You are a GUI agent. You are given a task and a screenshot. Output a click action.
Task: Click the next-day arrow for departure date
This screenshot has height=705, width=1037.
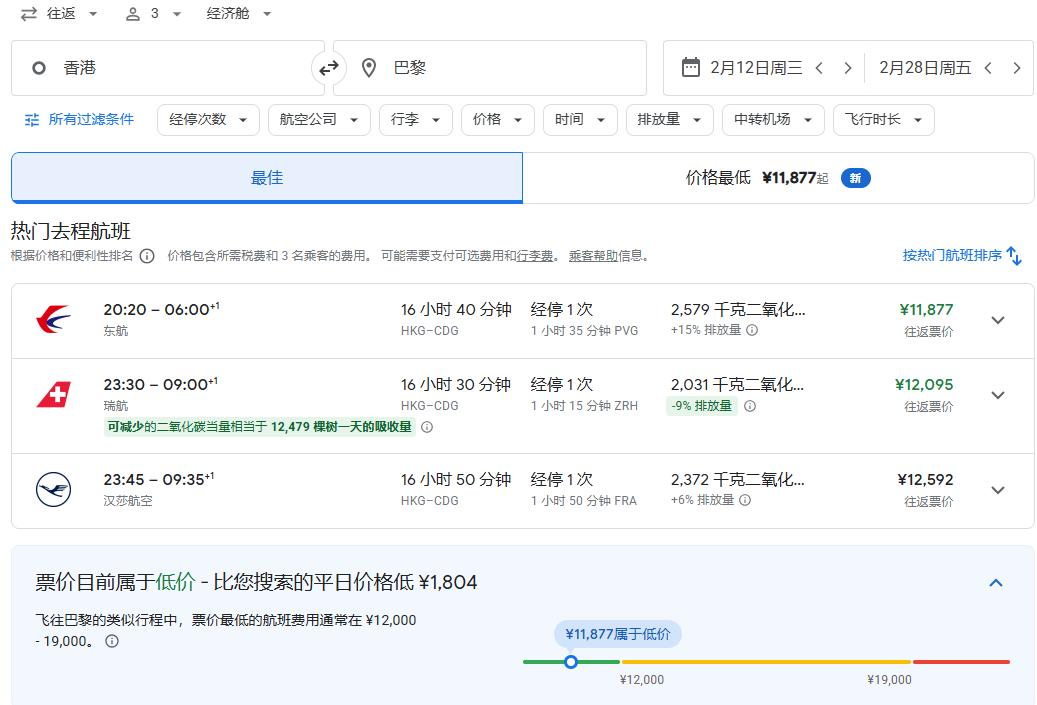[x=848, y=68]
